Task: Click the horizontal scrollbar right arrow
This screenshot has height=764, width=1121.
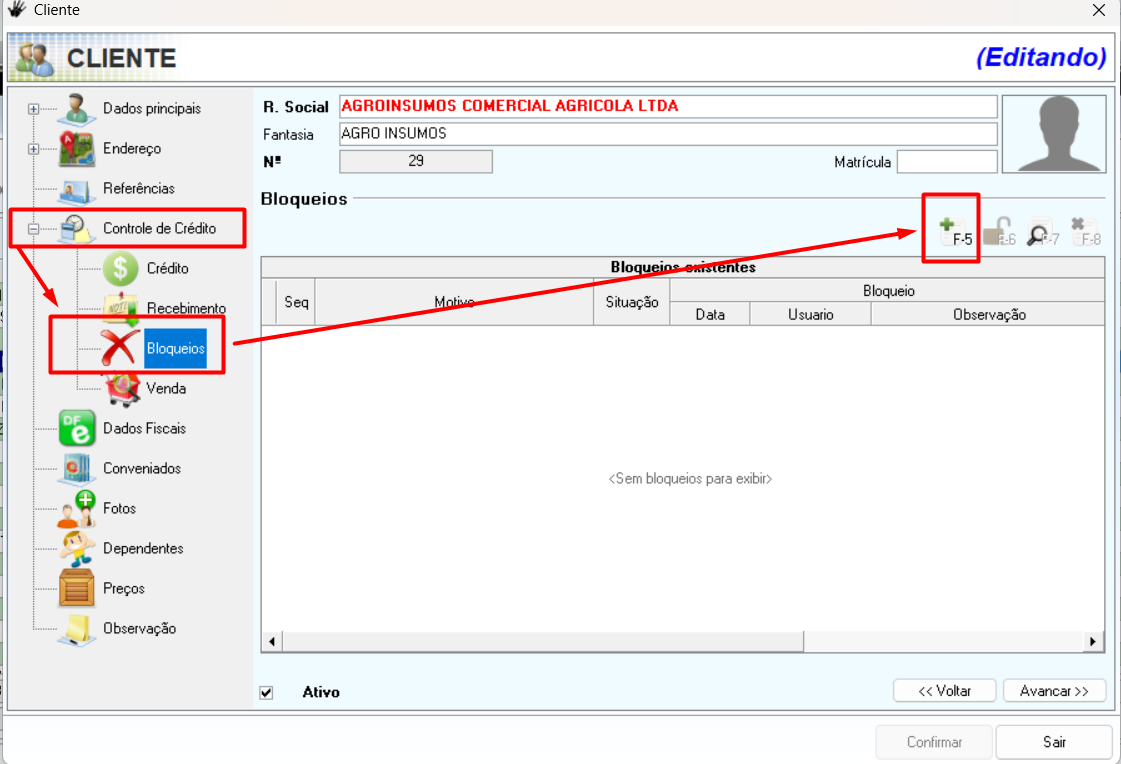Action: (x=1094, y=641)
